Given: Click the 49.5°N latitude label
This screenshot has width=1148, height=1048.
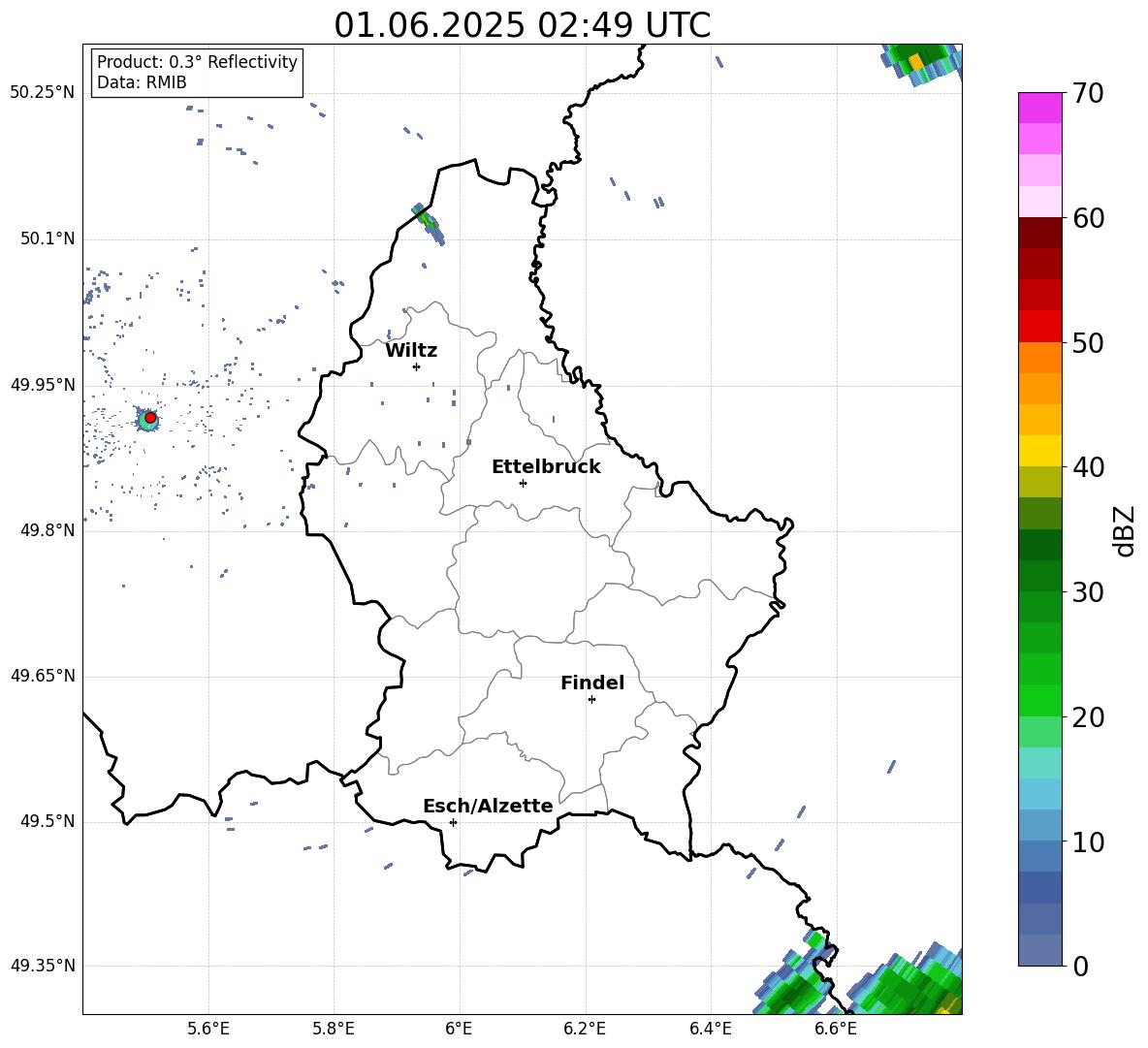Looking at the screenshot, I should coord(48,821).
